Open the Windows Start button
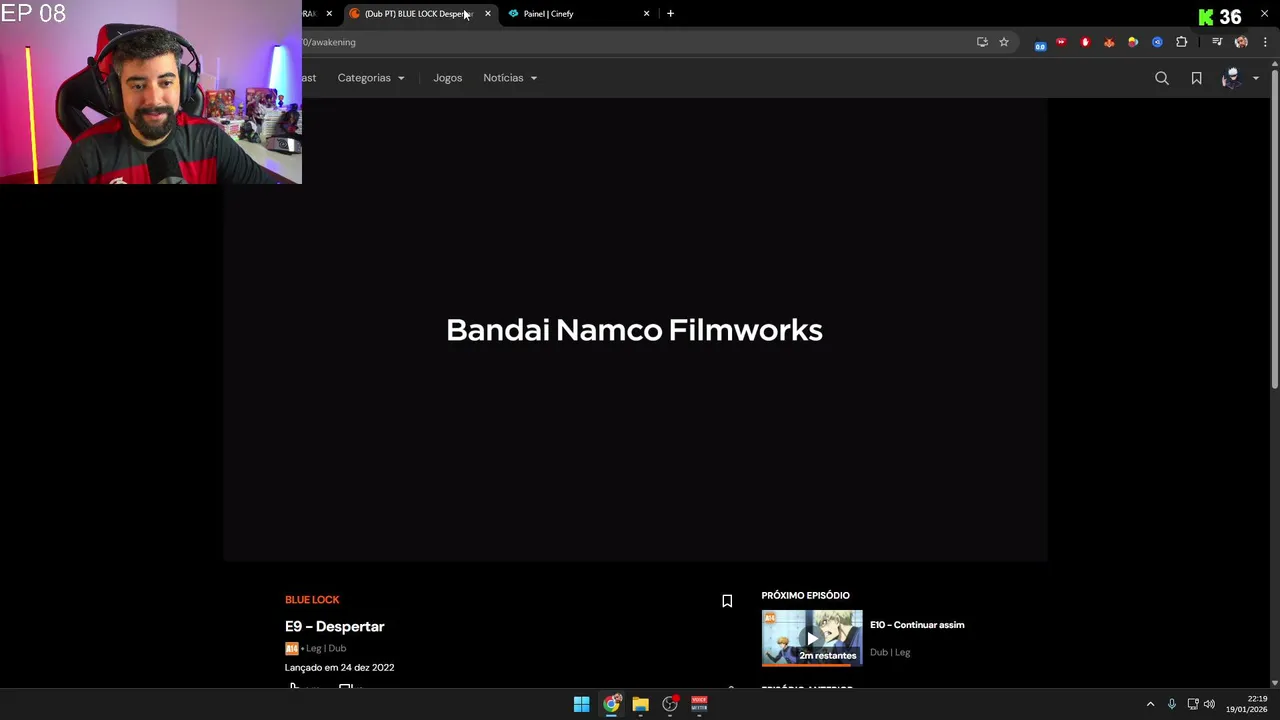This screenshot has height=720, width=1280. 581,705
